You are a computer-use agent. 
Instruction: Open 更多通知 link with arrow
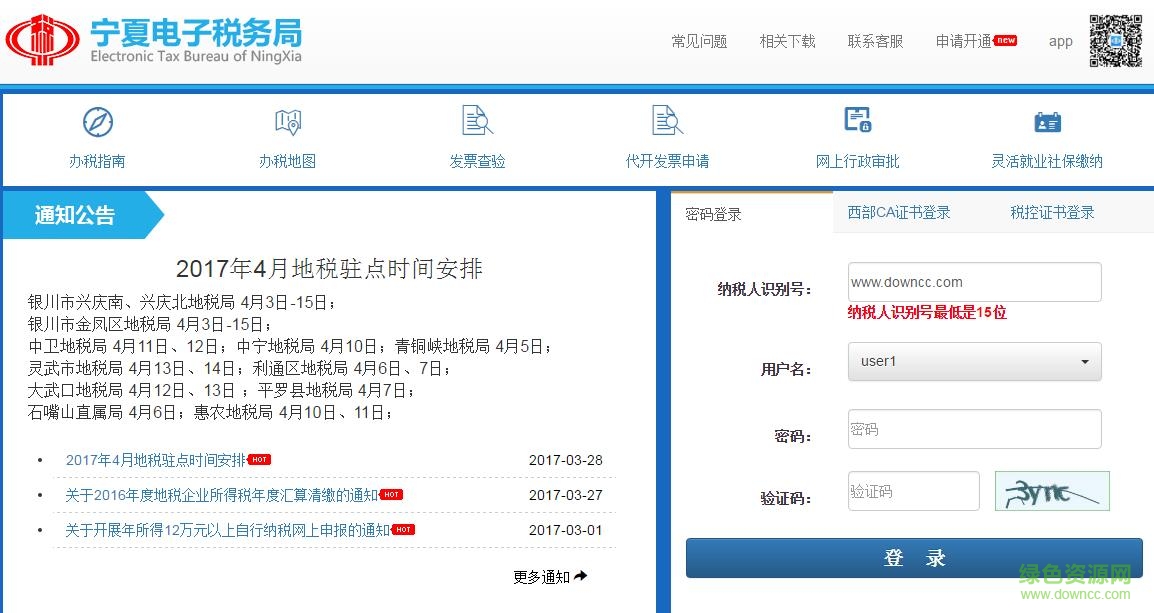(x=550, y=576)
